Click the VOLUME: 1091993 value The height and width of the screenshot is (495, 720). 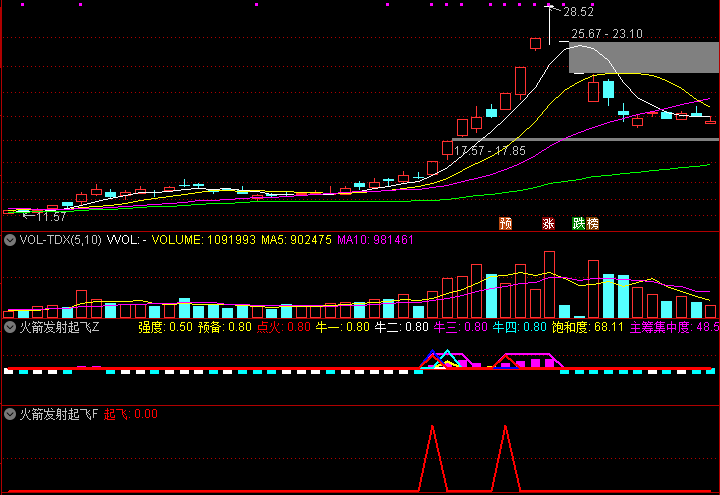click(203, 240)
